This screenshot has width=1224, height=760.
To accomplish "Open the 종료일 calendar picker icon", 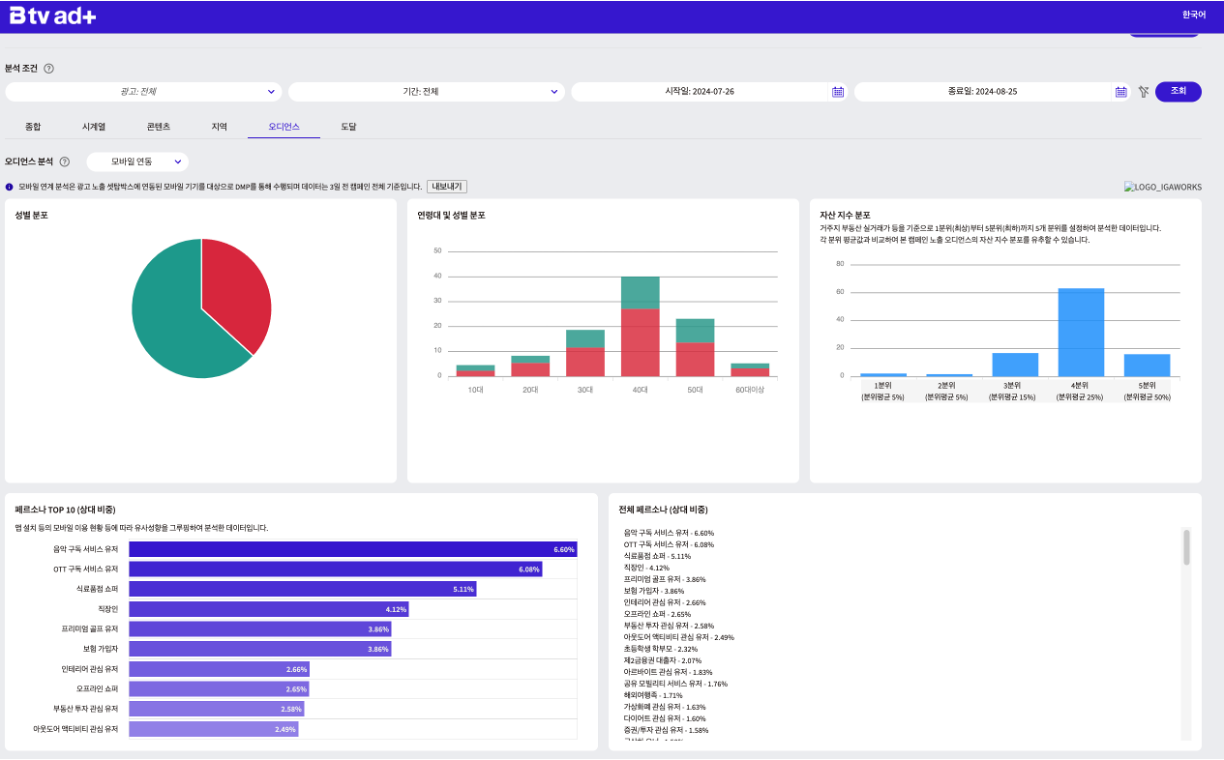I will tap(1121, 92).
